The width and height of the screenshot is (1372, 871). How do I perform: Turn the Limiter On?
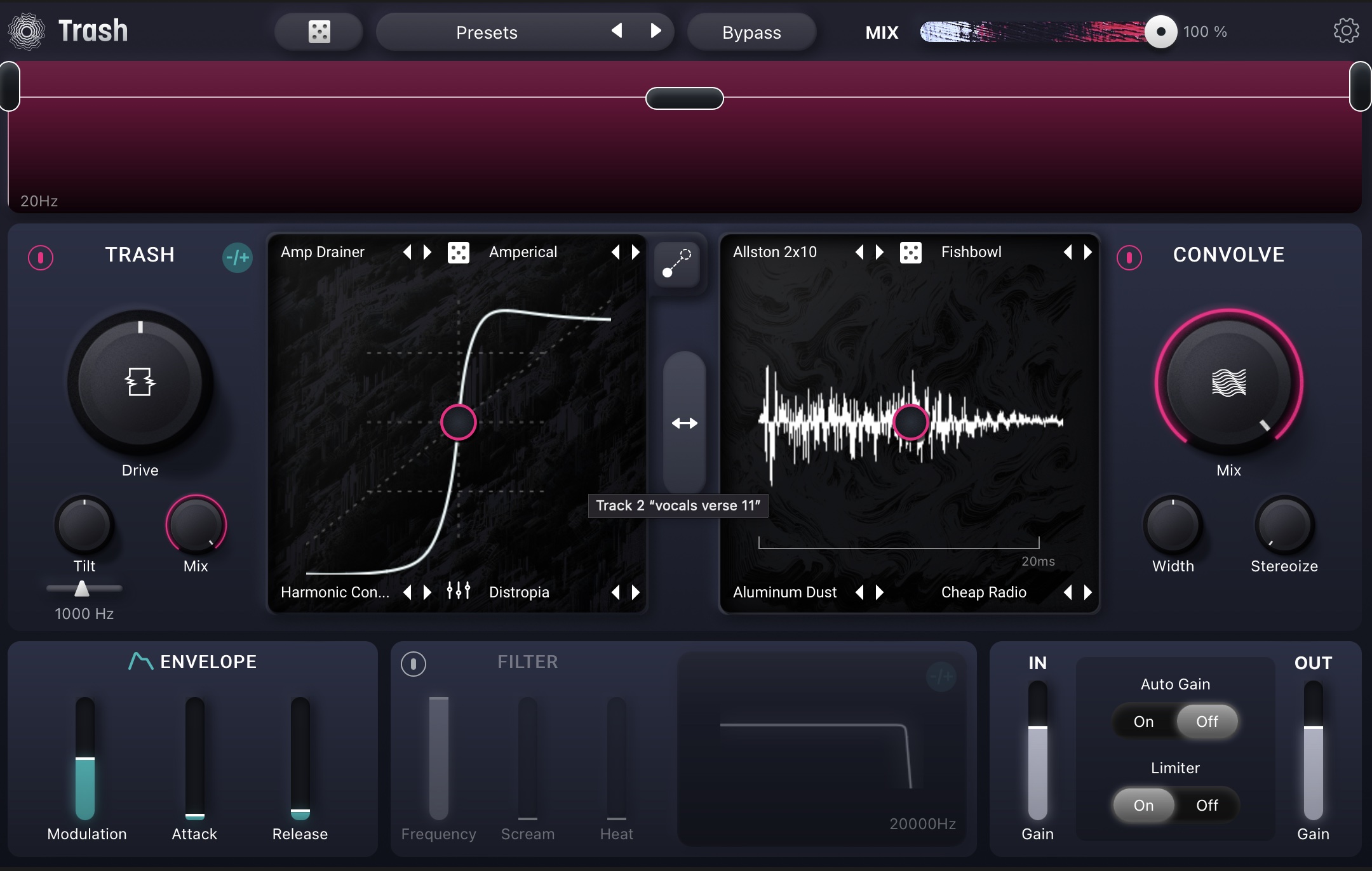(x=1143, y=805)
